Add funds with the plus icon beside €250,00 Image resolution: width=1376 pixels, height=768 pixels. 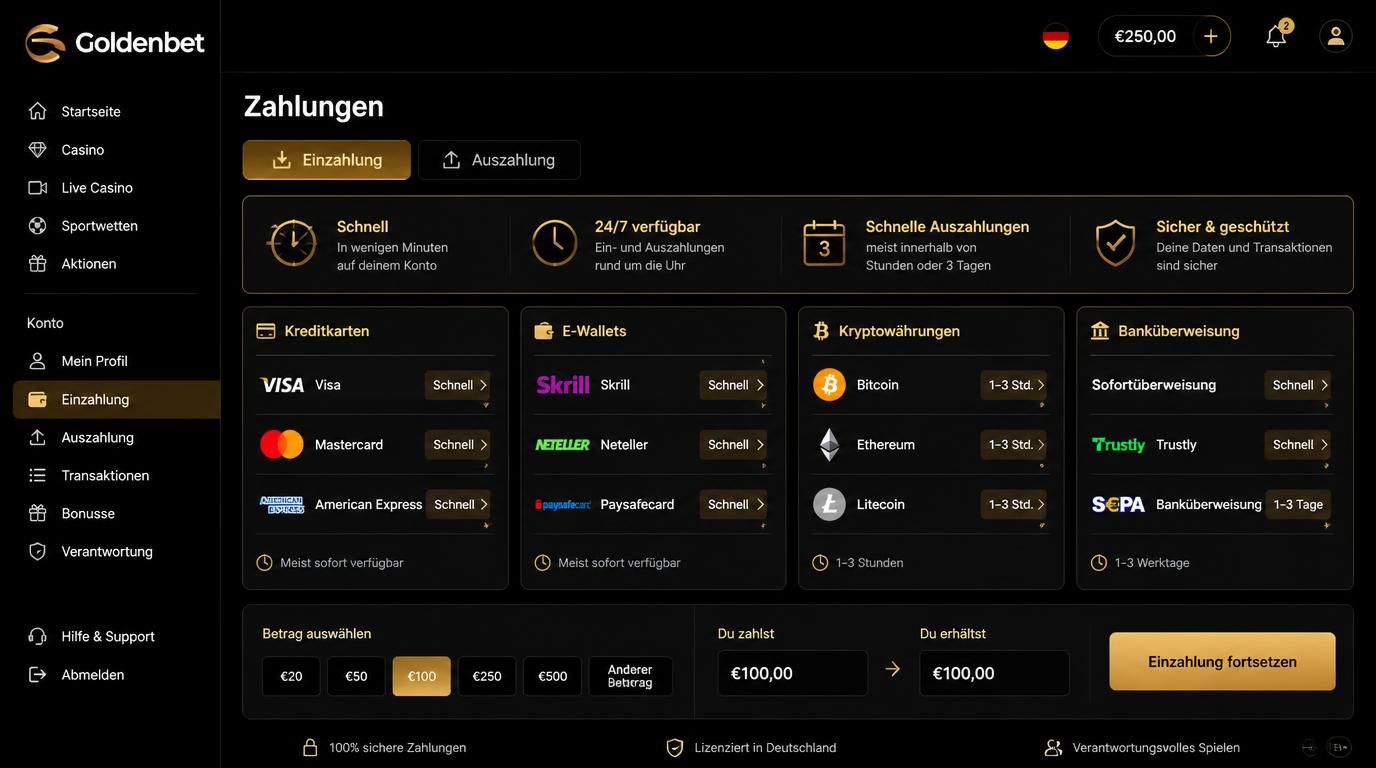(1210, 36)
